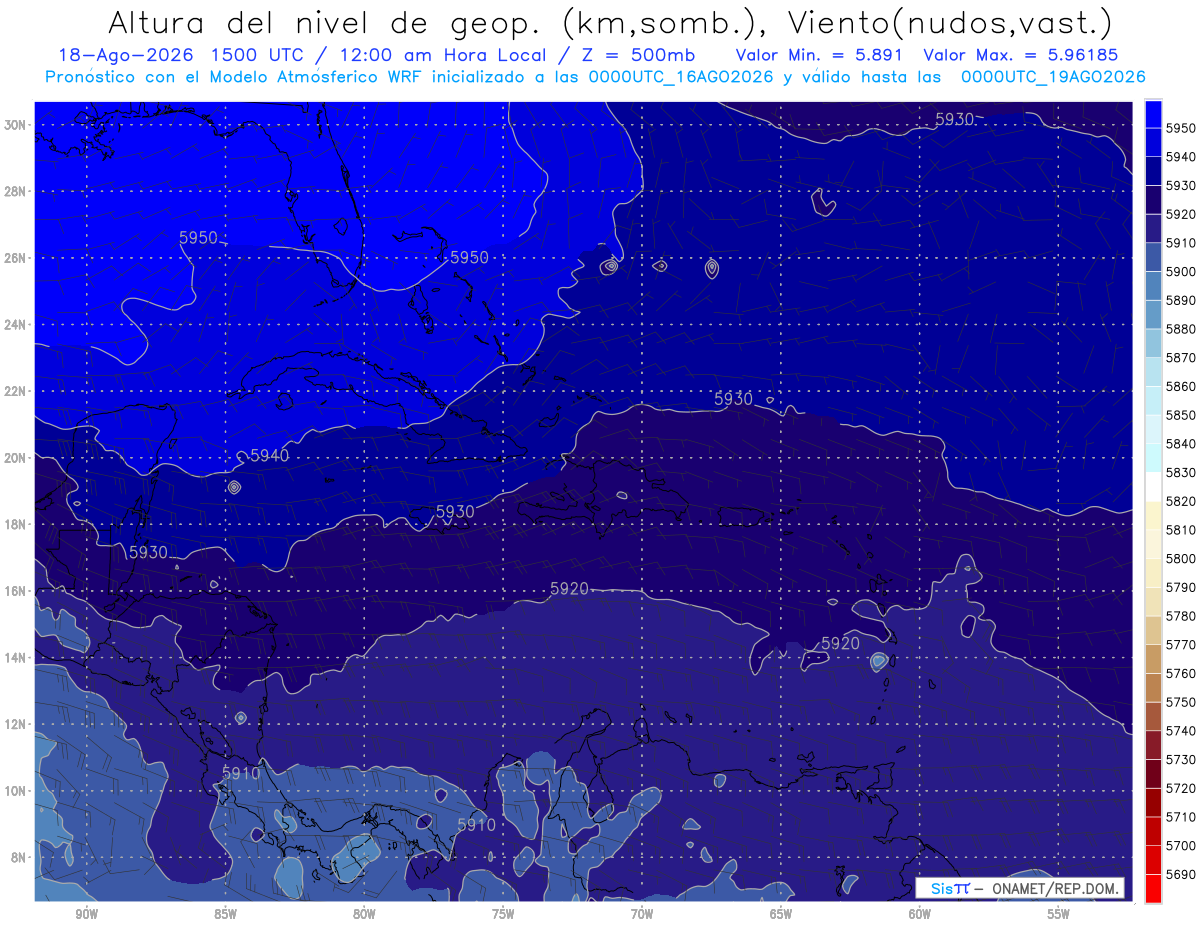
Task: Click the 20N latitude axis label
Action: [17, 458]
